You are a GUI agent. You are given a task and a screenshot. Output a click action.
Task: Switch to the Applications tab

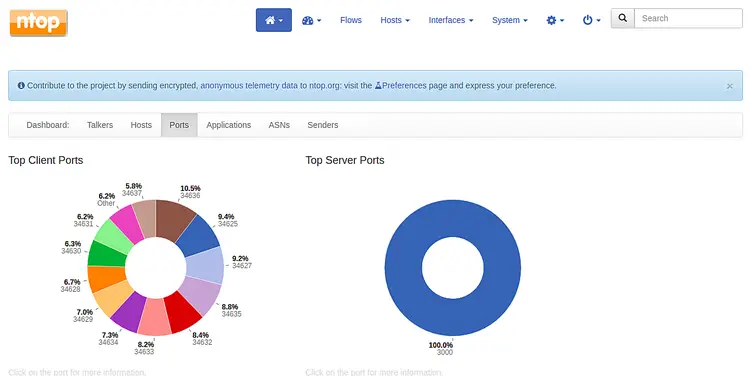pyautogui.click(x=229, y=125)
